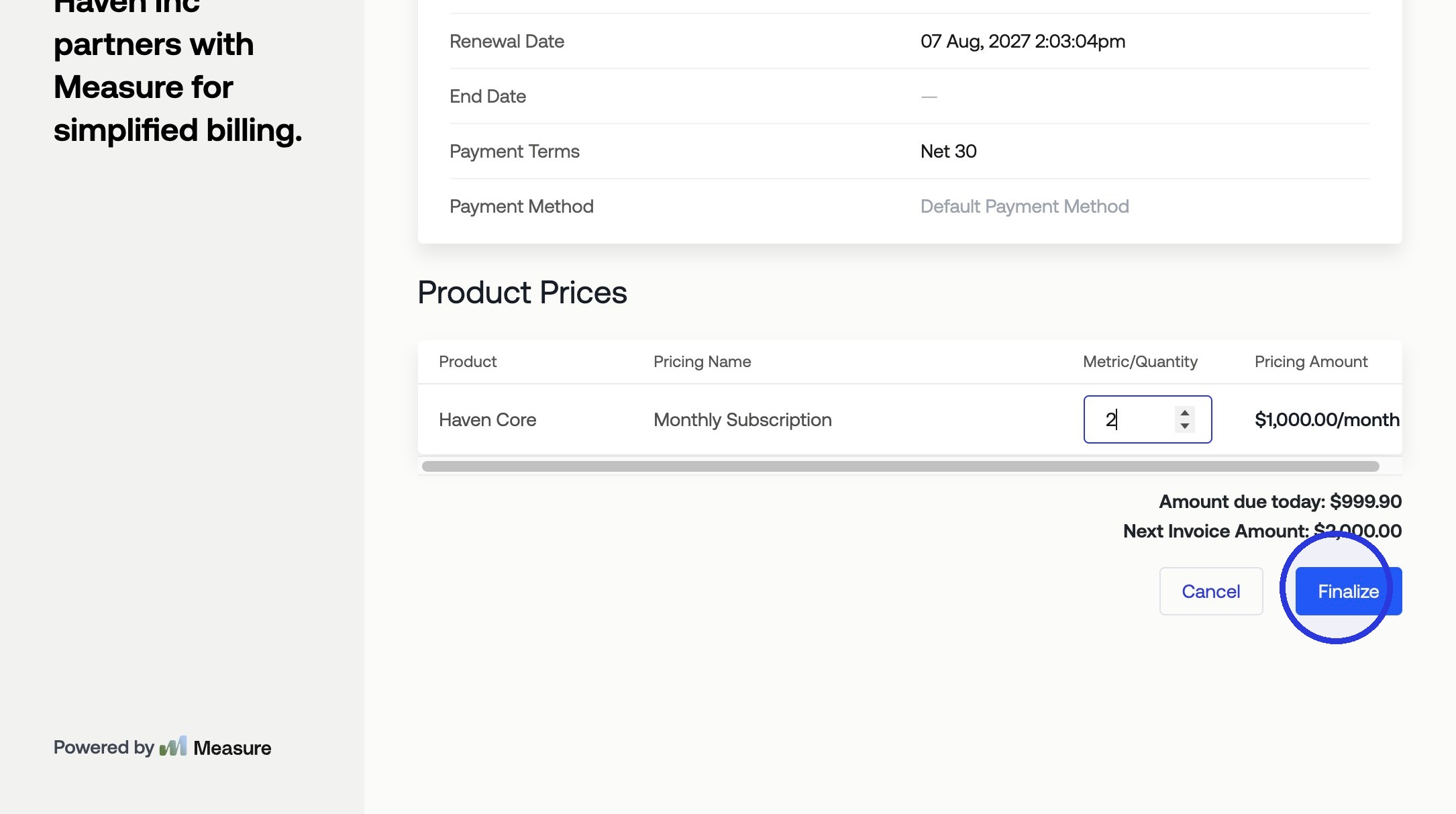Decrease quantity with the down stepper arrow

tap(1185, 426)
